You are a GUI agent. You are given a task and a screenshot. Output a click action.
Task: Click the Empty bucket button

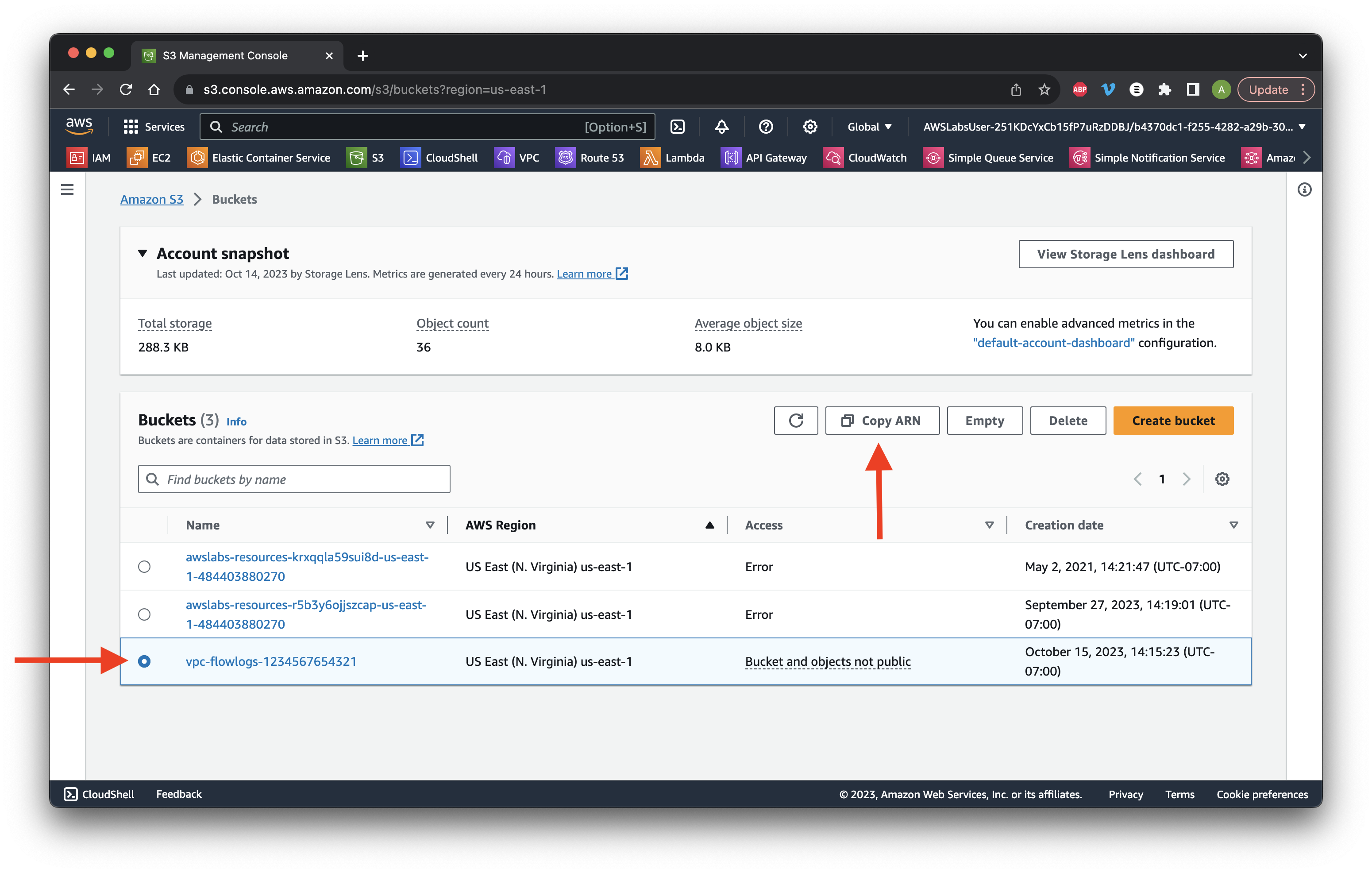(985, 421)
